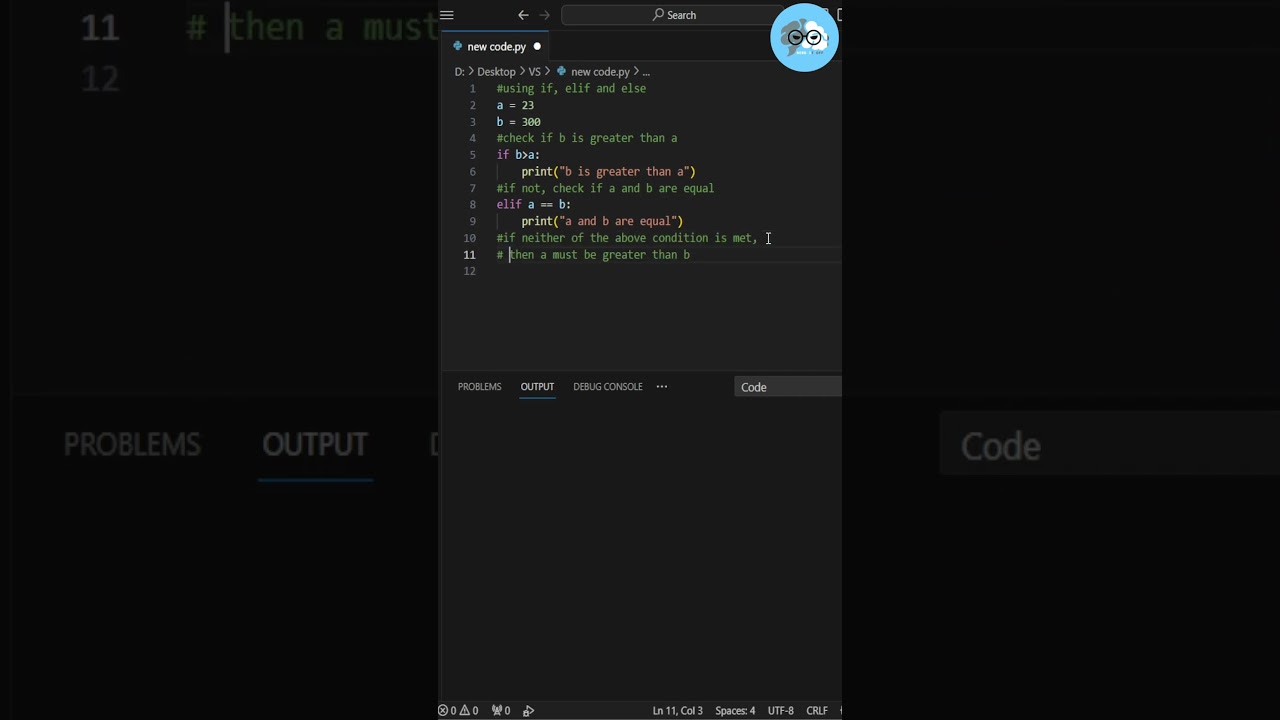Click the channel avatar logo overlay
Image resolution: width=1280 pixels, height=720 pixels.
pyautogui.click(x=805, y=38)
